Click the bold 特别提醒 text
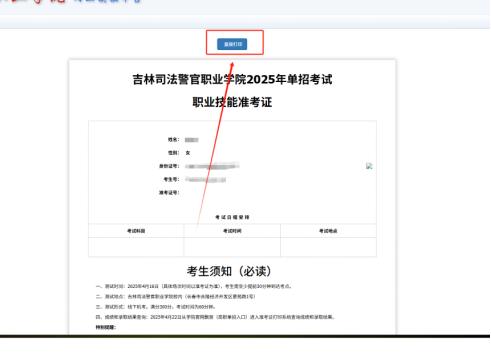 [106, 327]
